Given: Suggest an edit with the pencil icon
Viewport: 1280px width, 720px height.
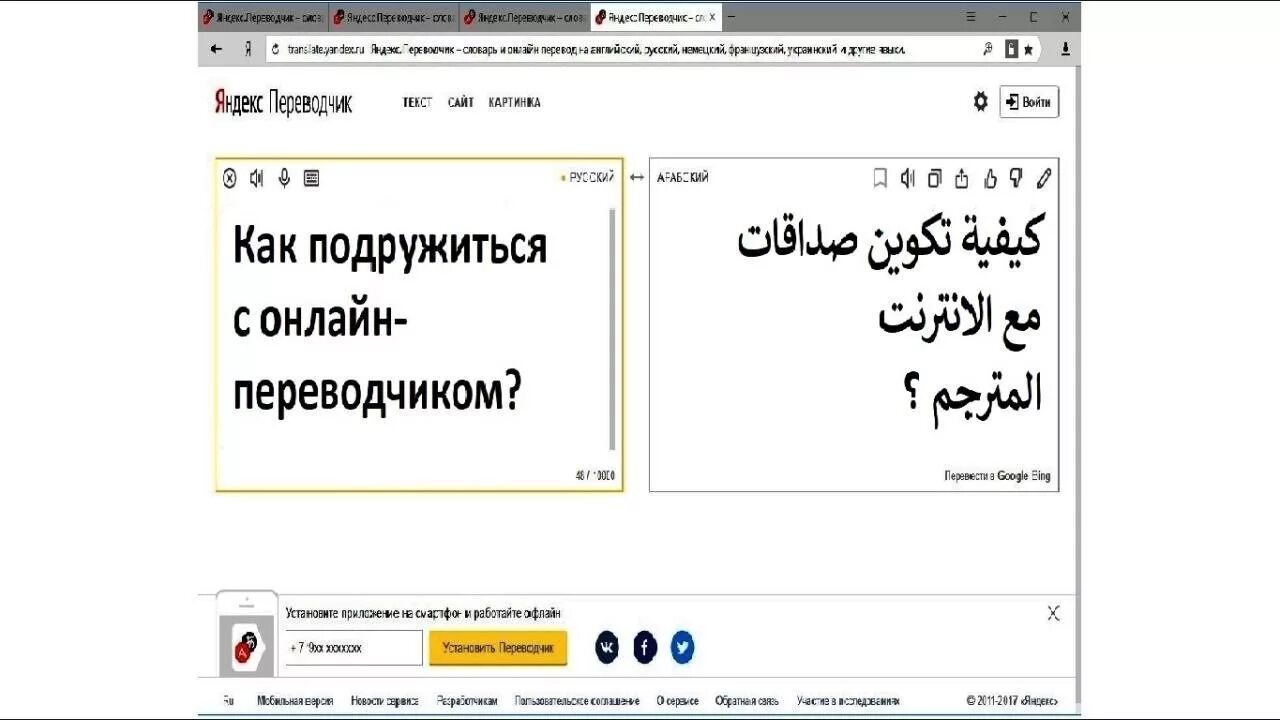Looking at the screenshot, I should click(x=1044, y=178).
